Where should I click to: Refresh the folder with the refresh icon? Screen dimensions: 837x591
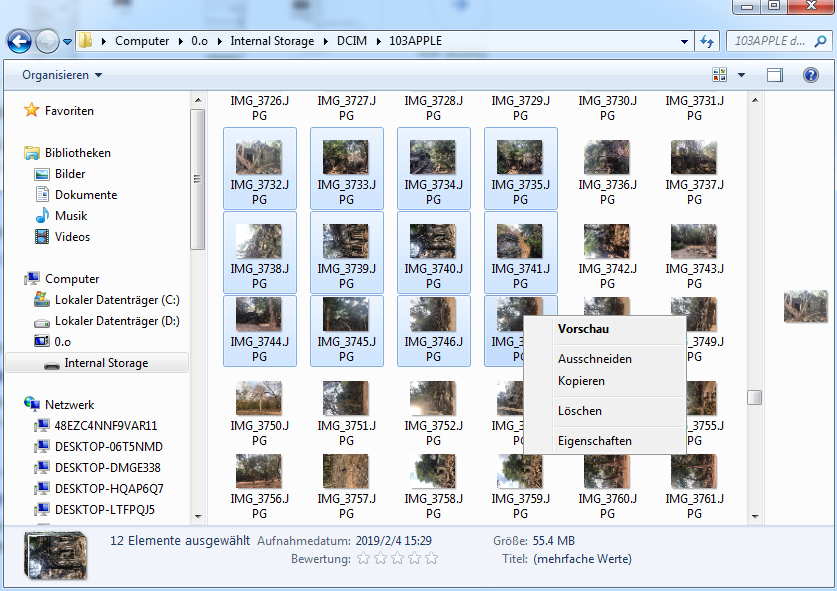pyautogui.click(x=706, y=41)
